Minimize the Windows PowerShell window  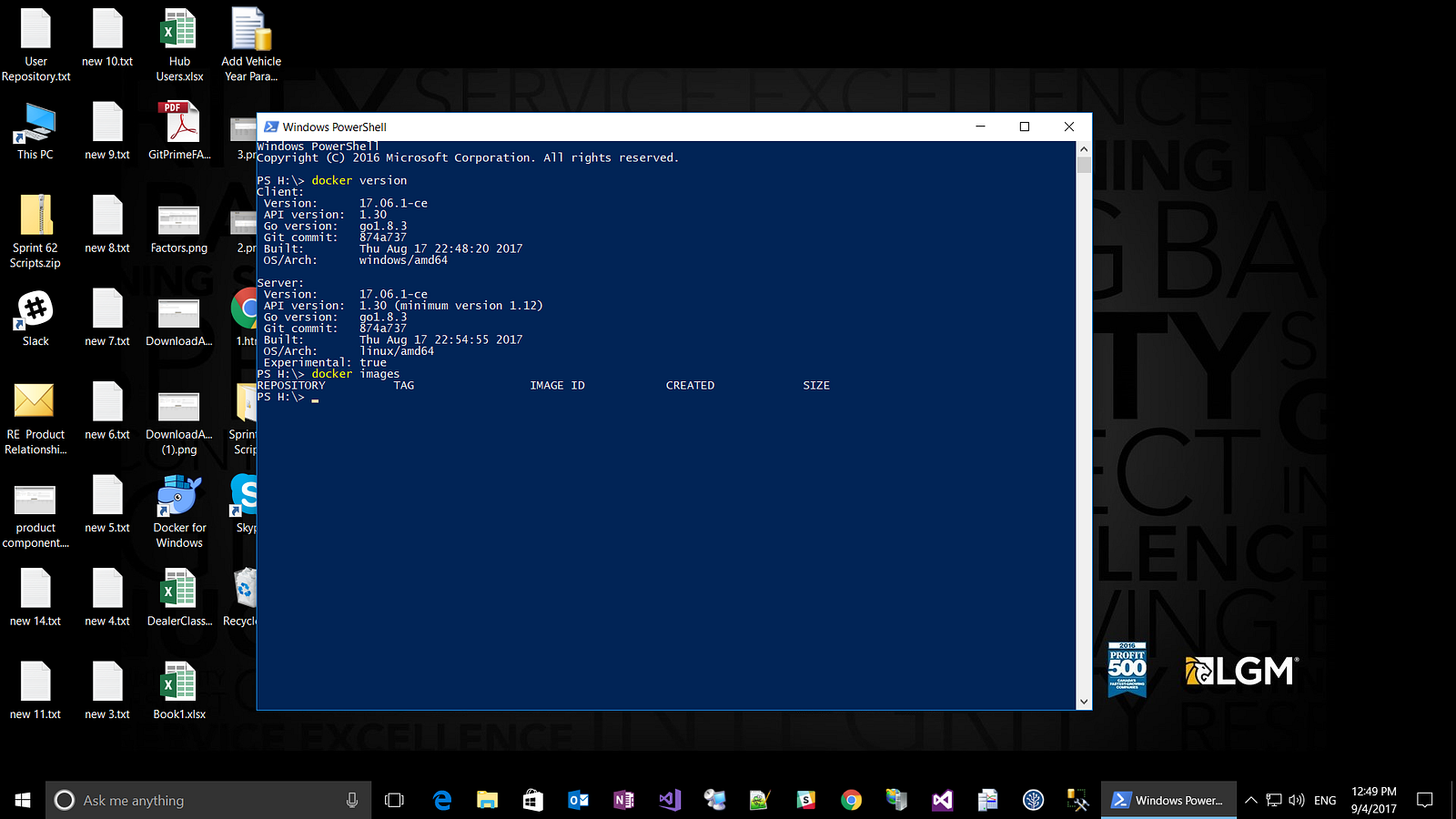980,126
